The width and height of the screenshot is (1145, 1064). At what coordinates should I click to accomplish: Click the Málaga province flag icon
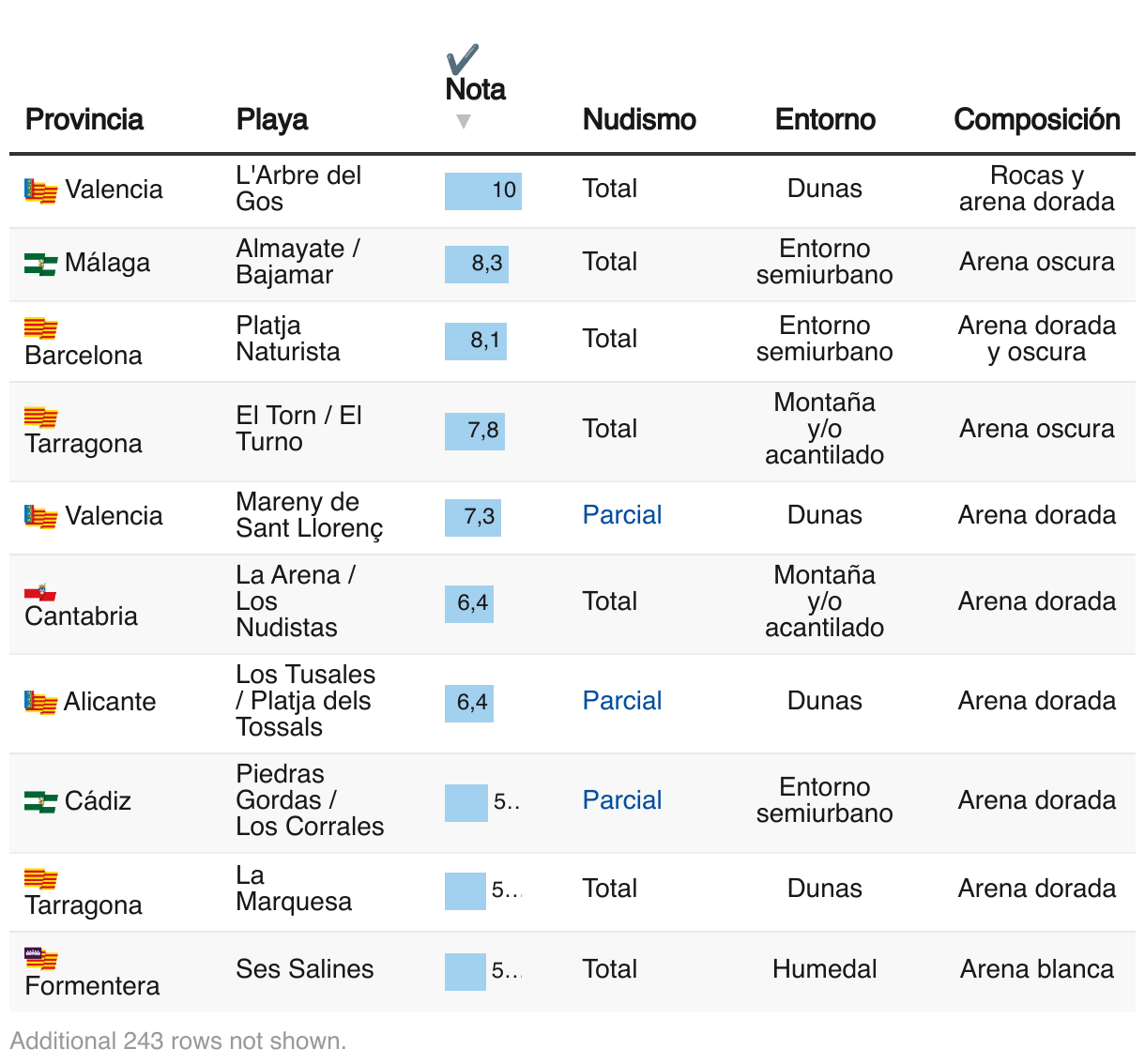click(40, 264)
